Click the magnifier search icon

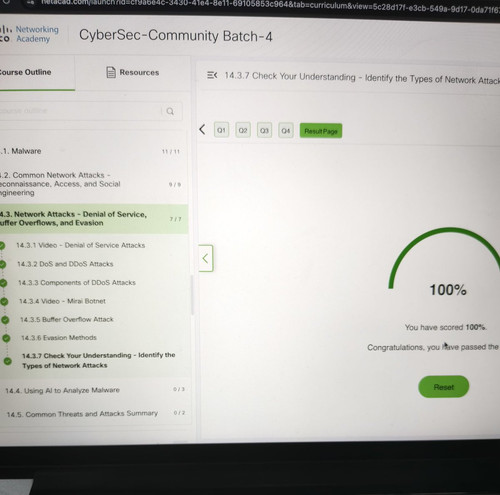click(x=170, y=111)
